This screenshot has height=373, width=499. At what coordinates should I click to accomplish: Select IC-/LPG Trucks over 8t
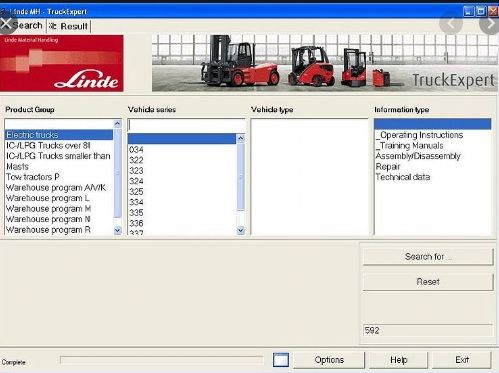click(59, 146)
